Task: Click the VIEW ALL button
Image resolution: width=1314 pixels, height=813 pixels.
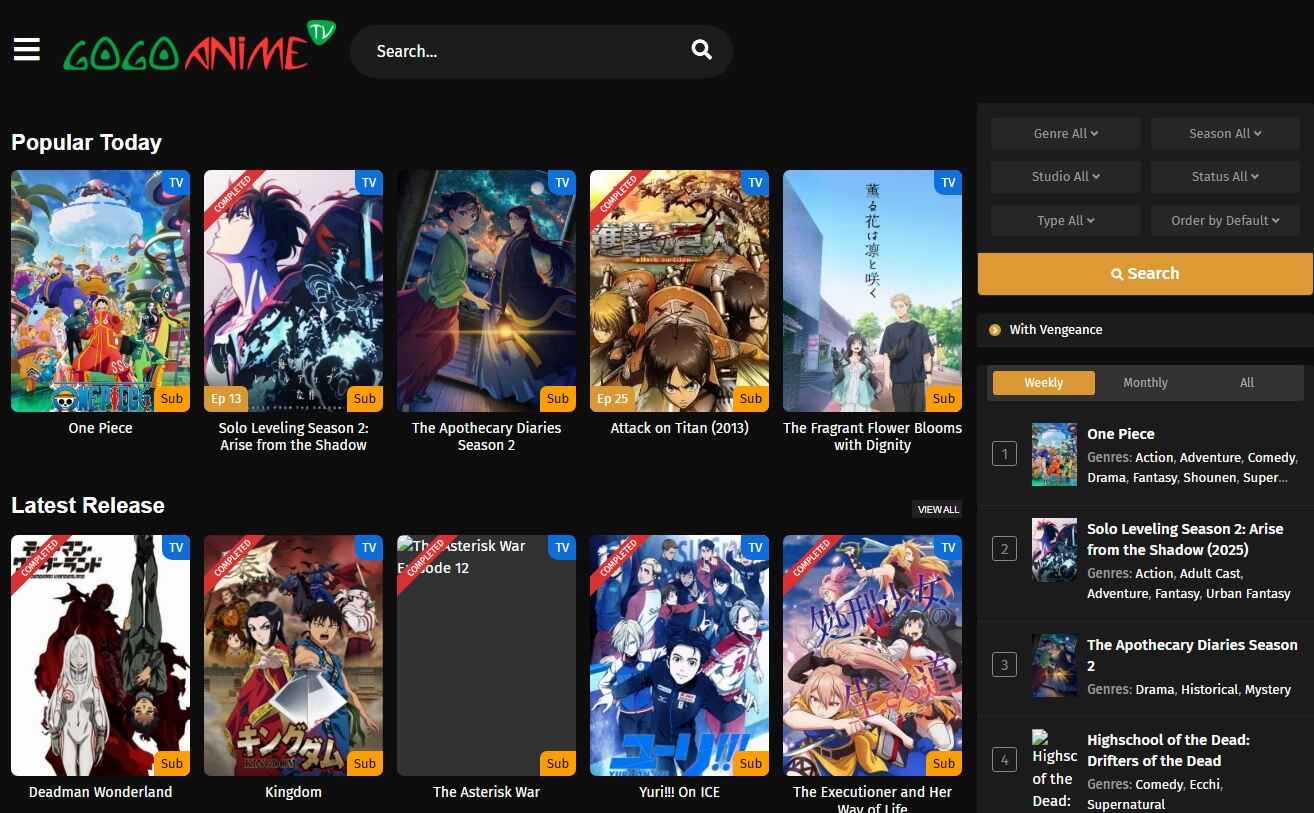Action: (938, 509)
